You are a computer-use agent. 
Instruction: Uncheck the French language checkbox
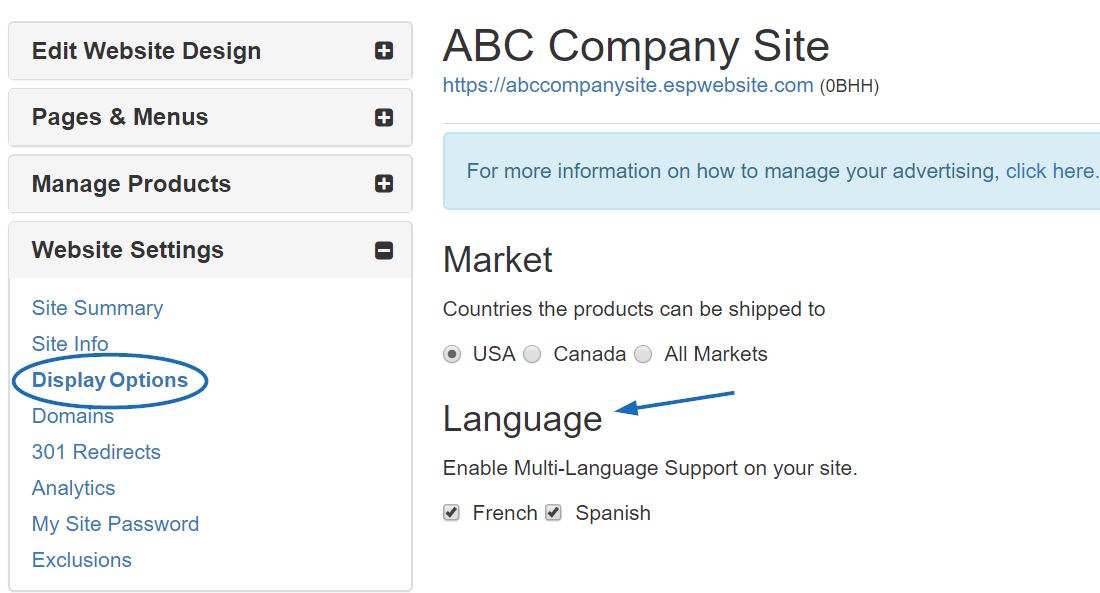click(x=451, y=513)
